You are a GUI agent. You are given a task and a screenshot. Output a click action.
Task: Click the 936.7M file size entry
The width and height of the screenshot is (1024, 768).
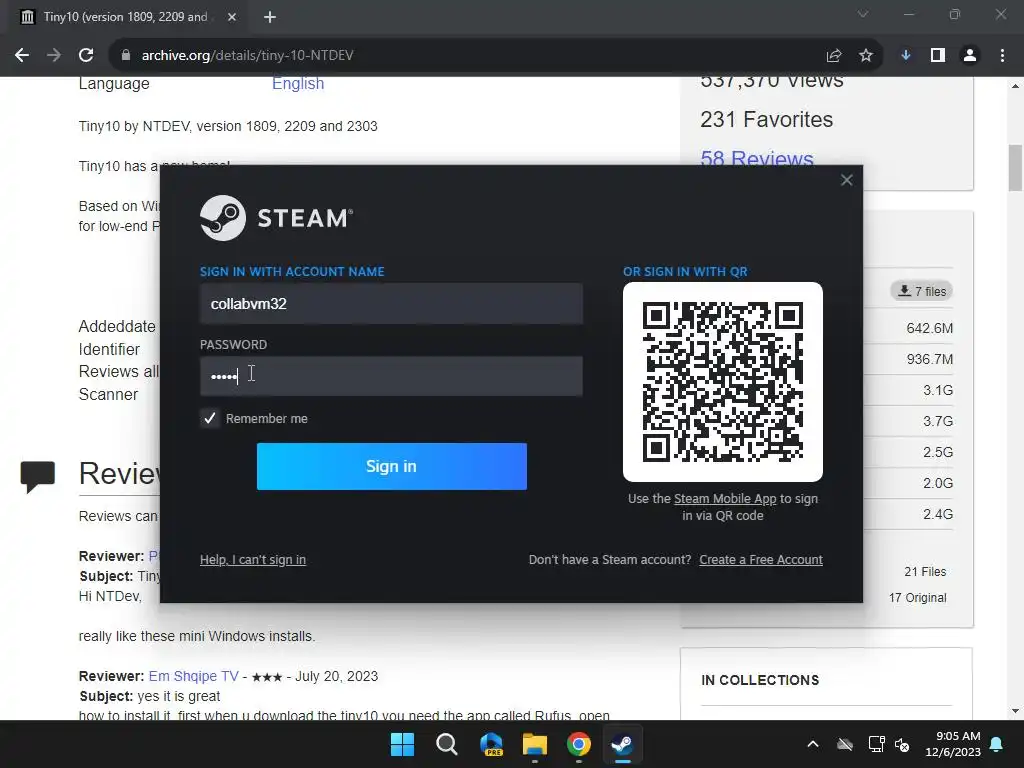coord(929,359)
